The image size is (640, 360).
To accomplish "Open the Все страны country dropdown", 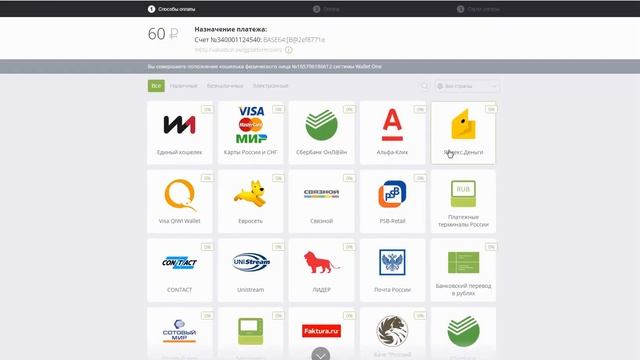I will pyautogui.click(x=467, y=86).
